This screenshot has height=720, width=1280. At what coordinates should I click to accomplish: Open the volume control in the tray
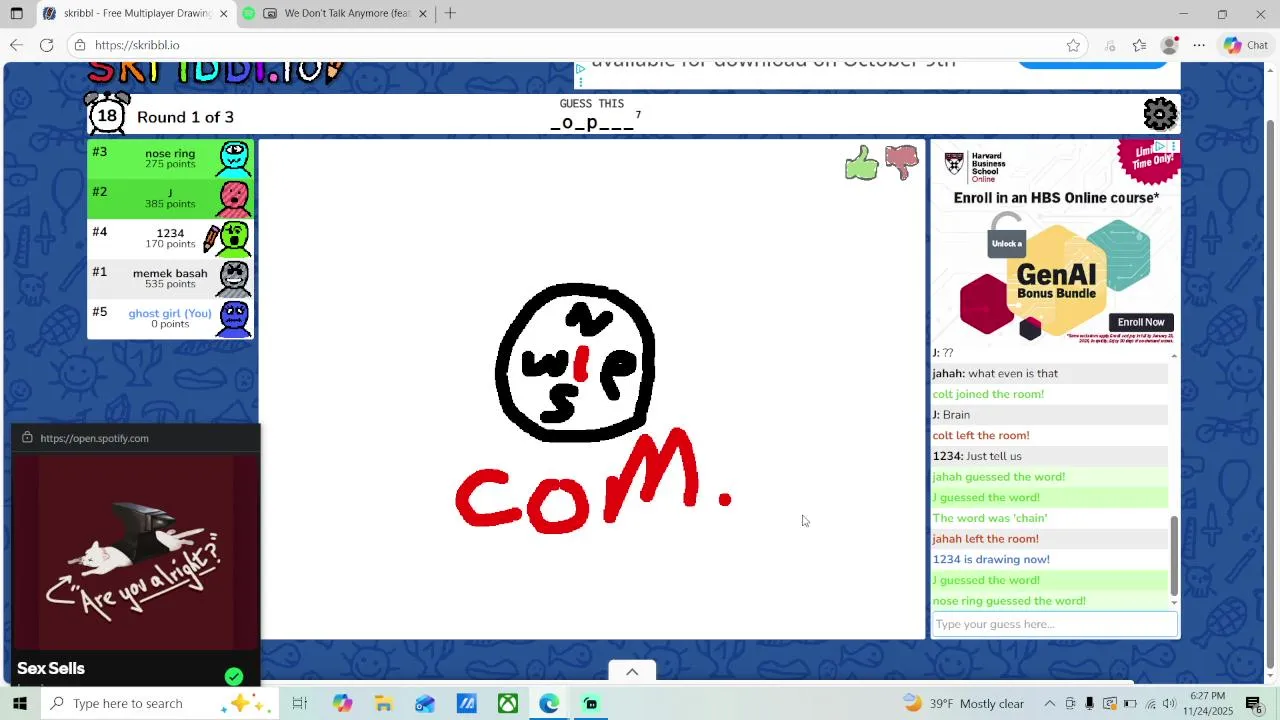pos(1169,704)
